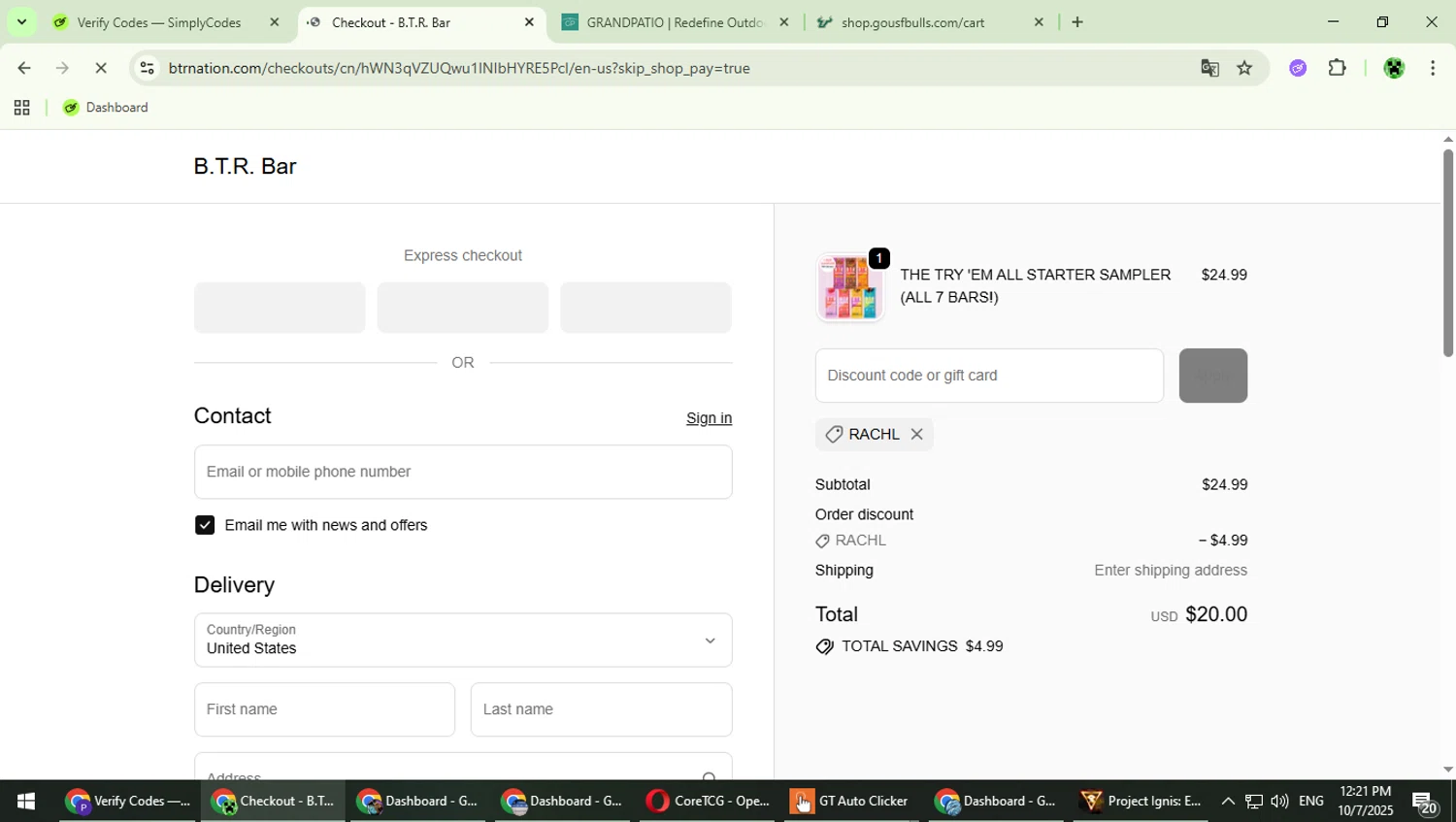Click the Apply discount button
Image resolution: width=1456 pixels, height=822 pixels.
(x=1212, y=376)
